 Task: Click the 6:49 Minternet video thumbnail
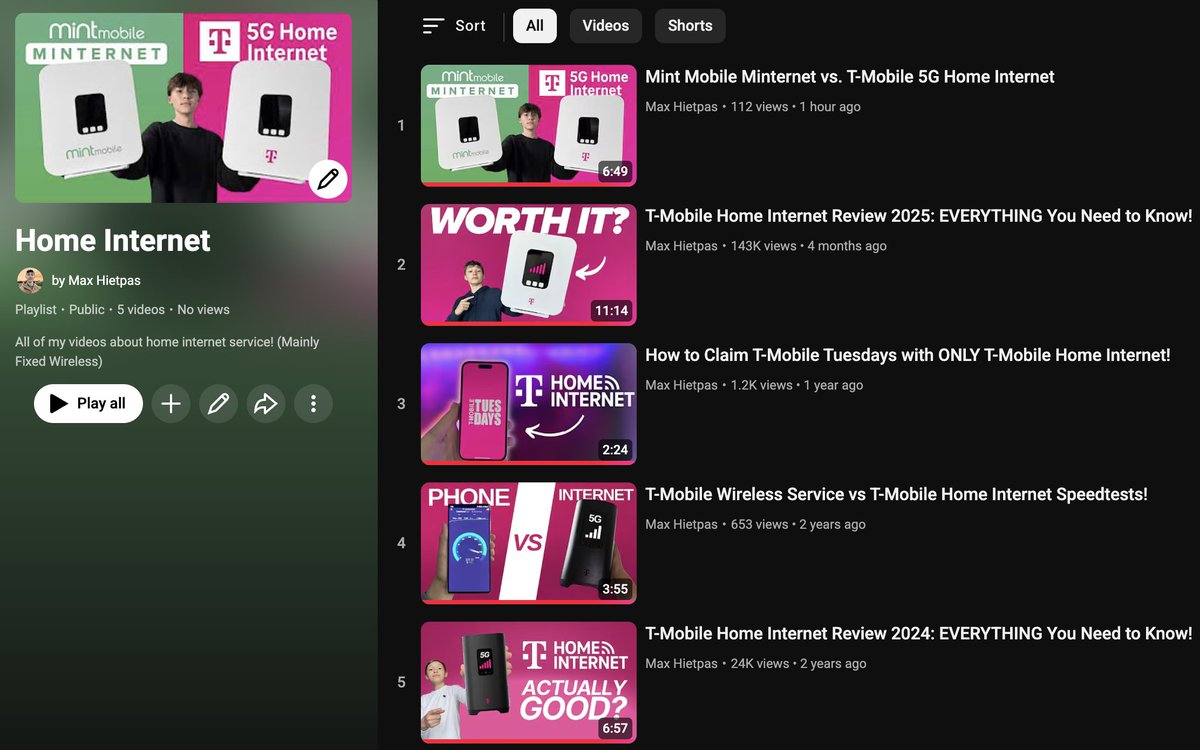(528, 125)
